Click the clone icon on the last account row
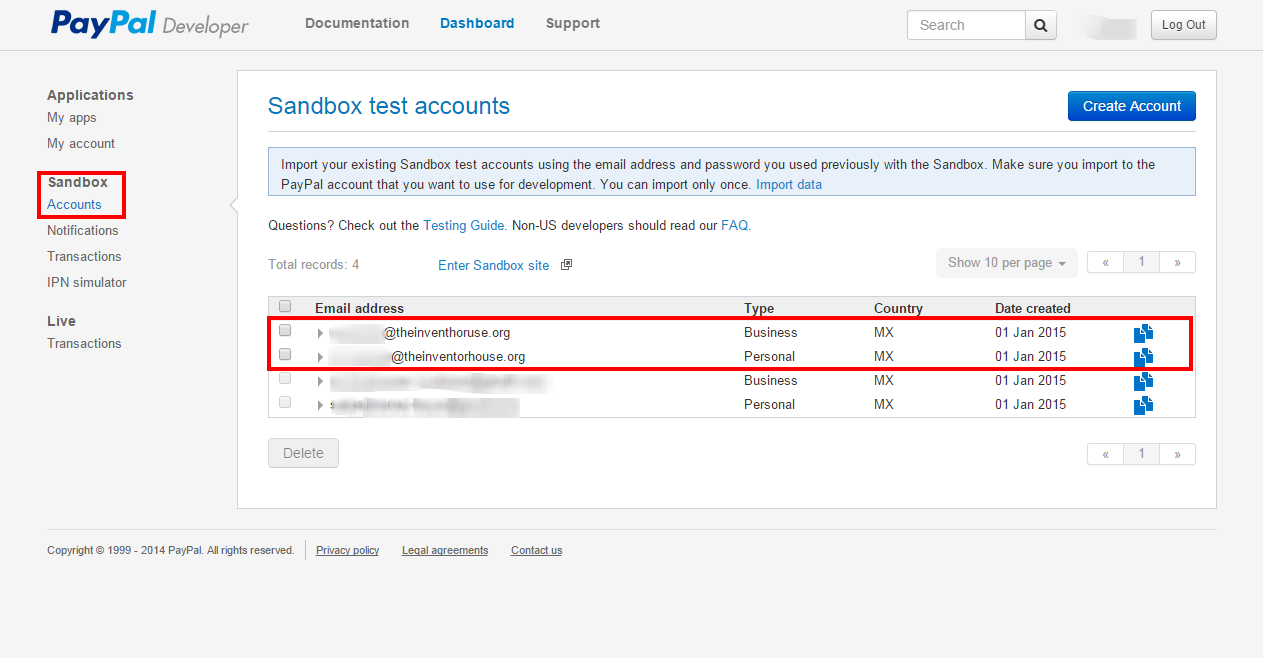 tap(1143, 405)
